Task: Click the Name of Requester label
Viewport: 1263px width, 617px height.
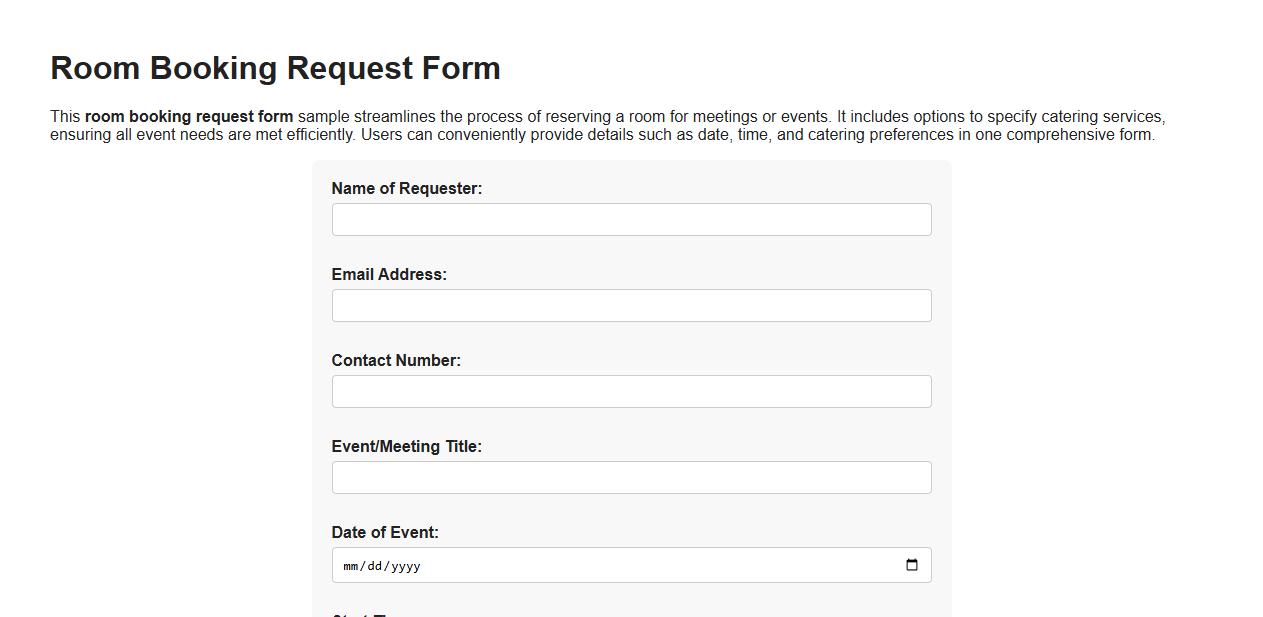Action: click(x=406, y=188)
